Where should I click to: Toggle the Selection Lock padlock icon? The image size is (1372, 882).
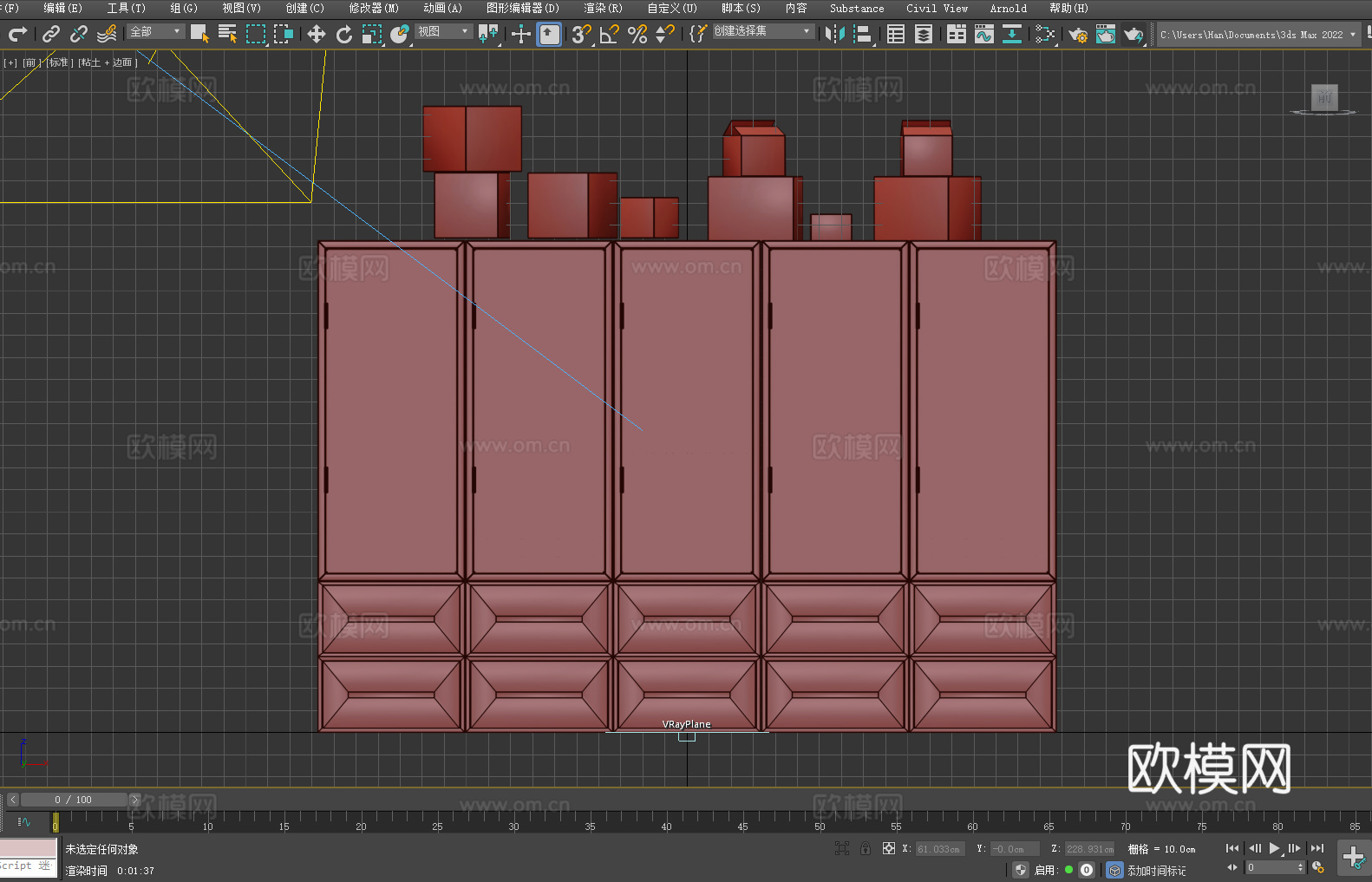pyautogui.click(x=866, y=848)
